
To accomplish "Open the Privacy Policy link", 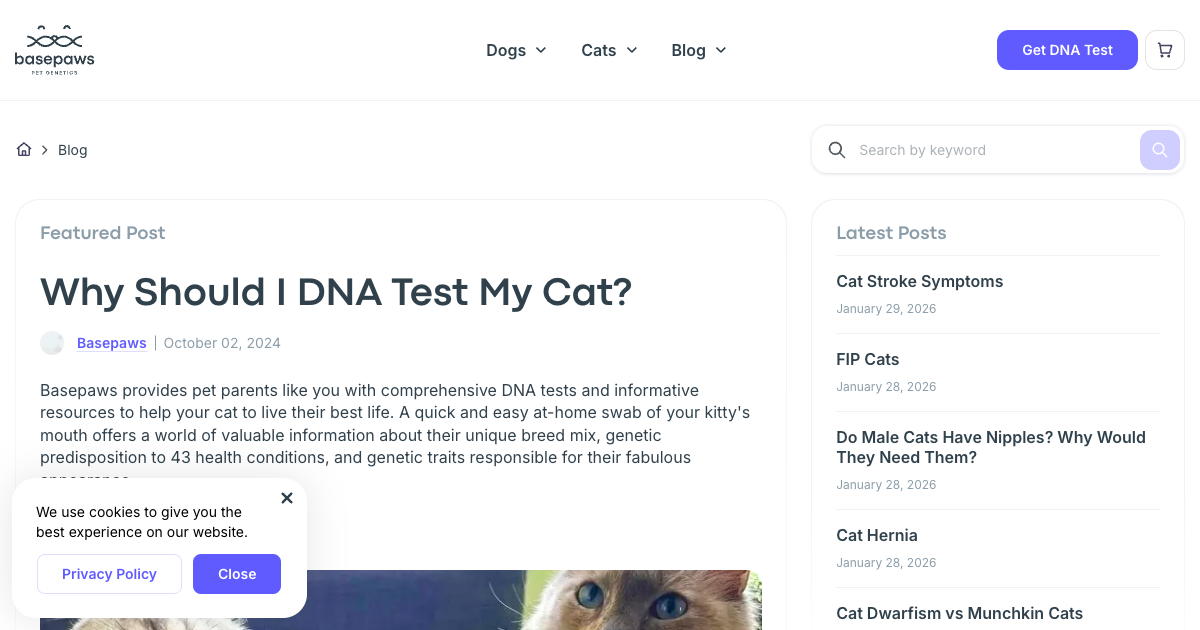I will 109,574.
